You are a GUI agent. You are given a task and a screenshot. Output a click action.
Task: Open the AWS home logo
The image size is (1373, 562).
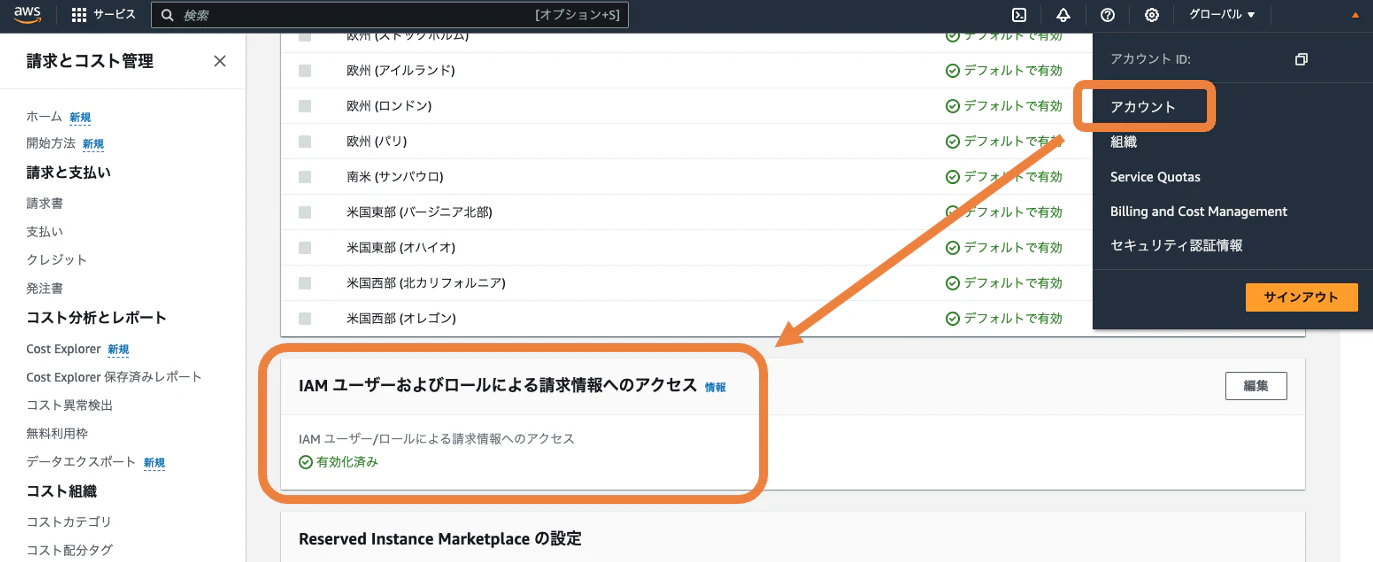tap(27, 15)
